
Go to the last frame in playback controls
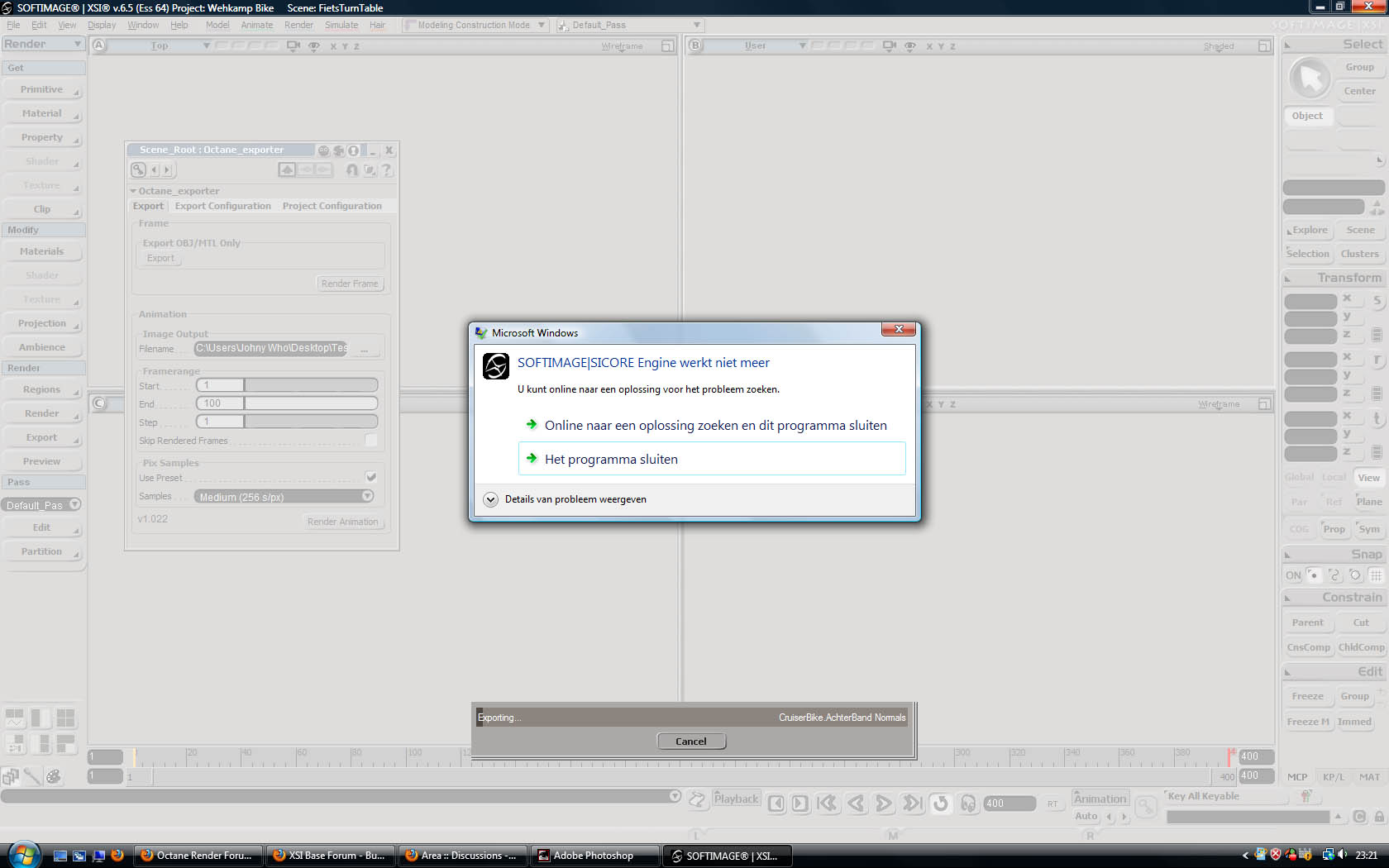click(x=912, y=803)
